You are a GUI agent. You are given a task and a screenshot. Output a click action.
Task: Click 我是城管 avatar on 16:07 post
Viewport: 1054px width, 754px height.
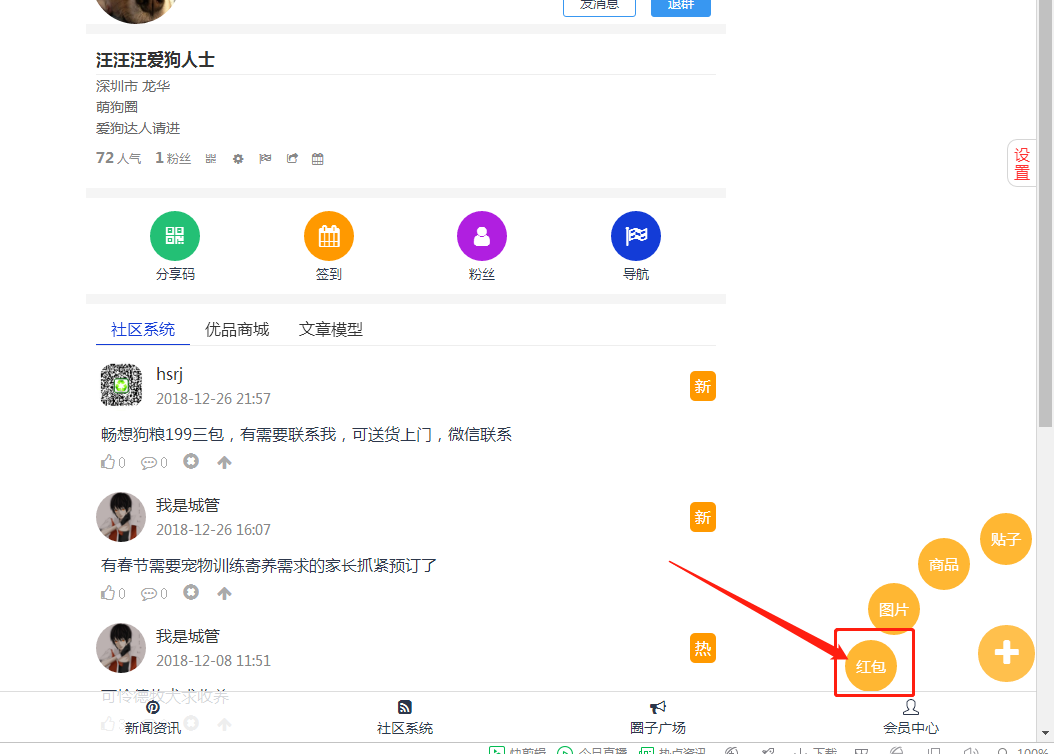(x=121, y=517)
